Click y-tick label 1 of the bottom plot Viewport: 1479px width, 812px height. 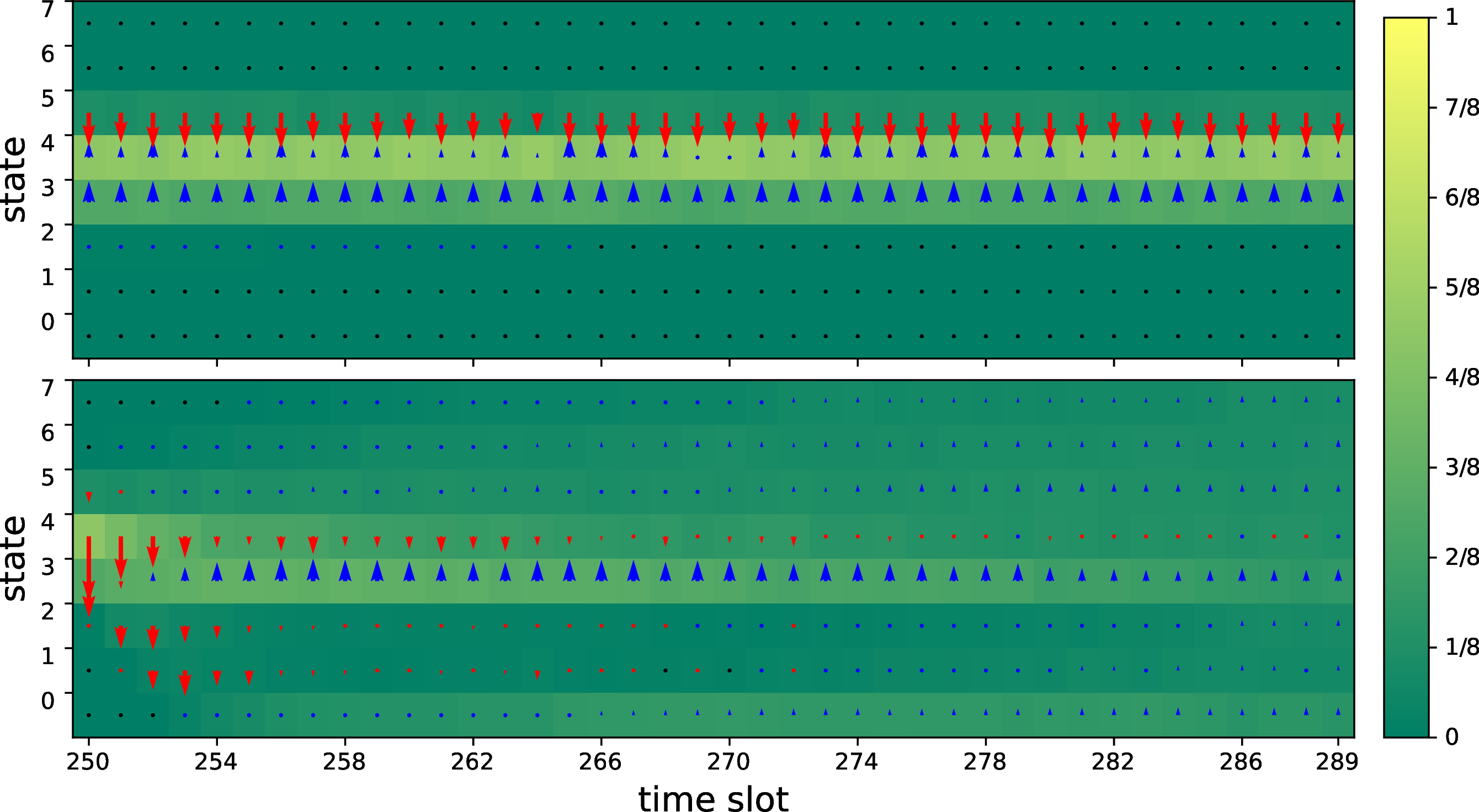[48, 656]
